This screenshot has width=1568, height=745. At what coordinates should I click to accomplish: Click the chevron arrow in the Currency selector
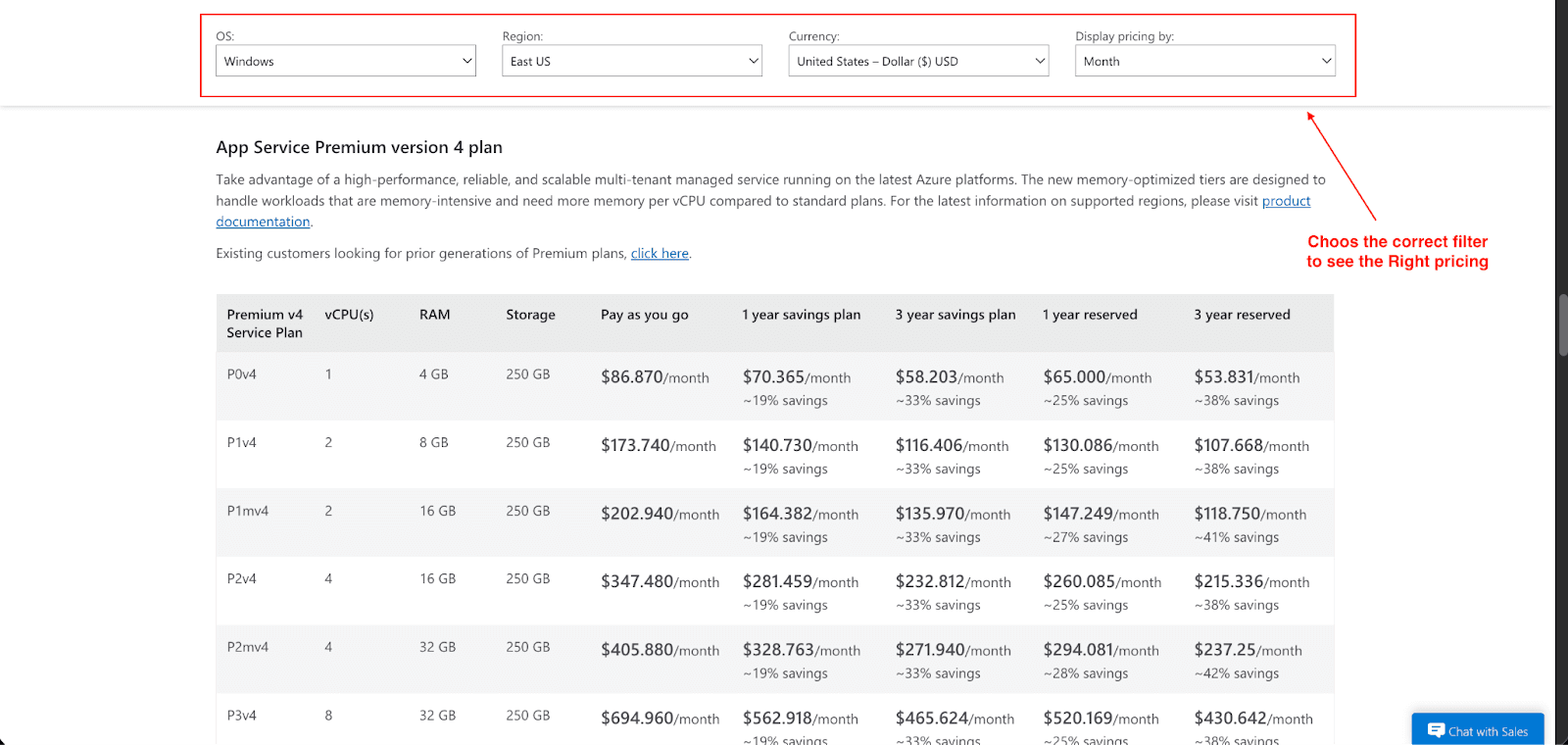click(1040, 61)
